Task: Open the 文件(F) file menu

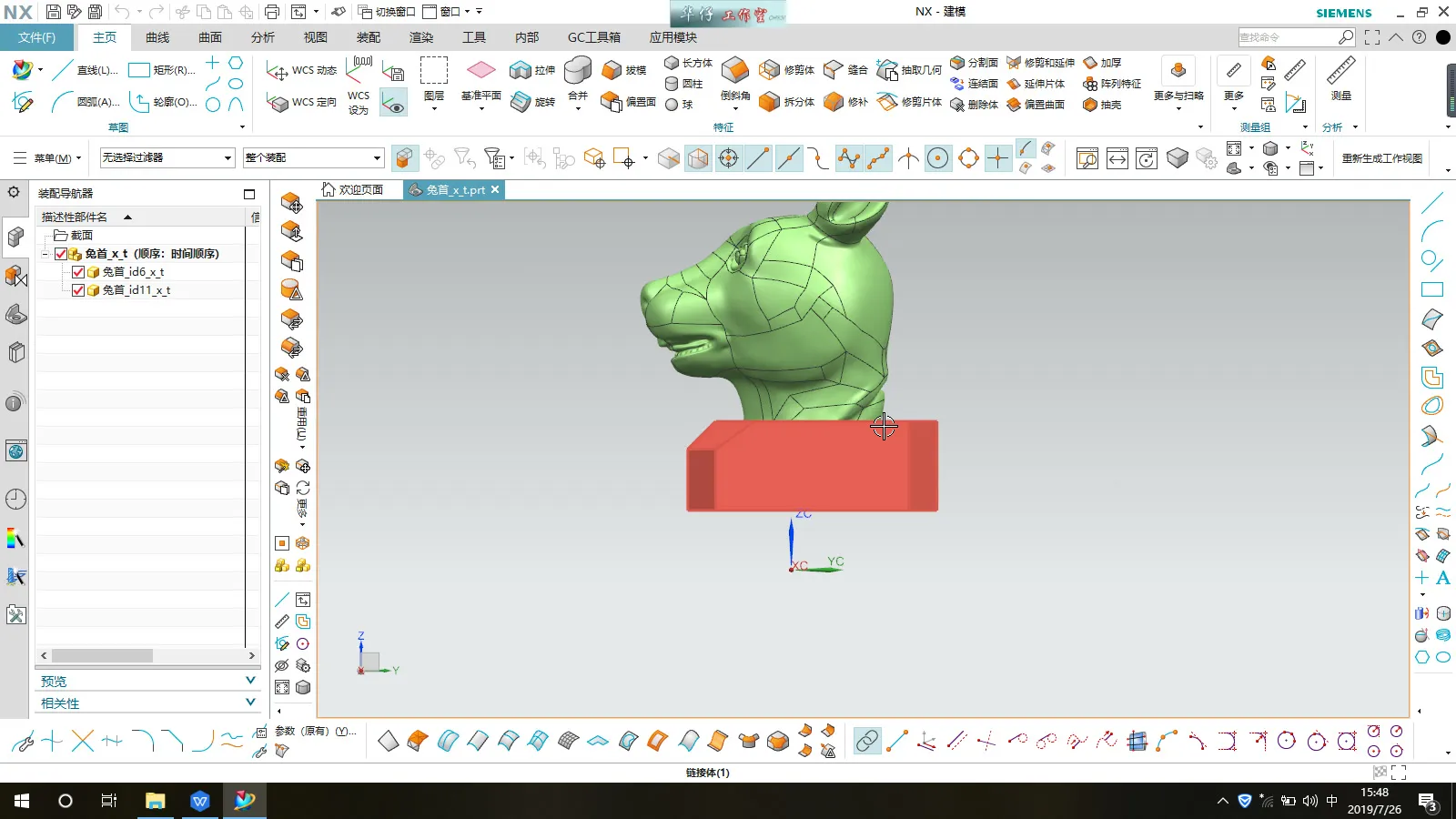Action: [36, 37]
